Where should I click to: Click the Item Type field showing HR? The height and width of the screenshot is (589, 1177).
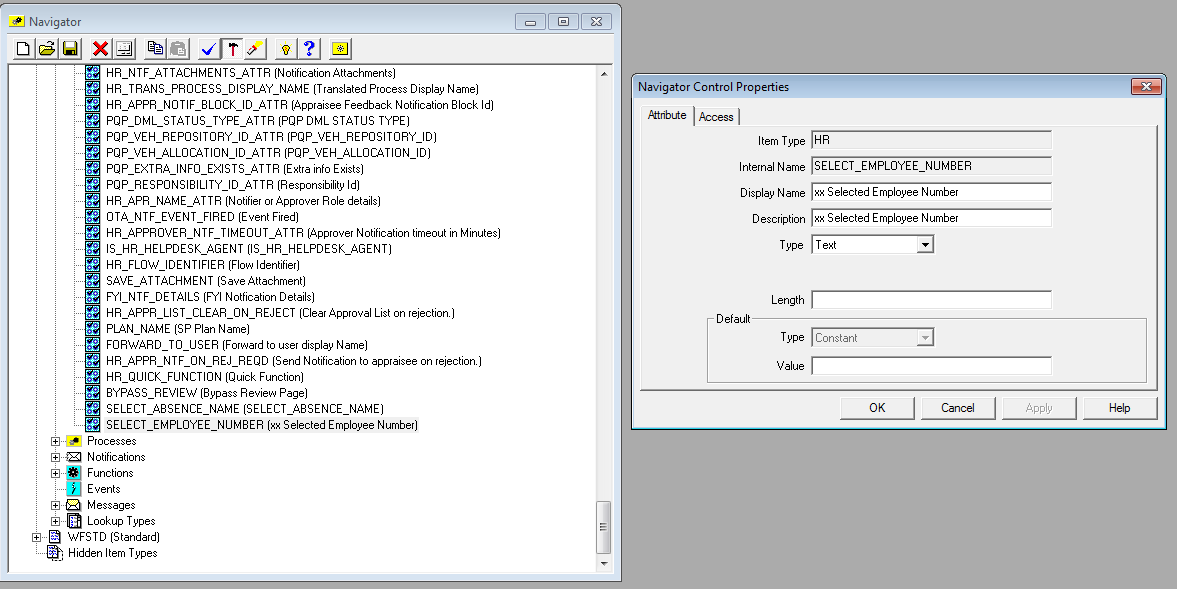932,140
